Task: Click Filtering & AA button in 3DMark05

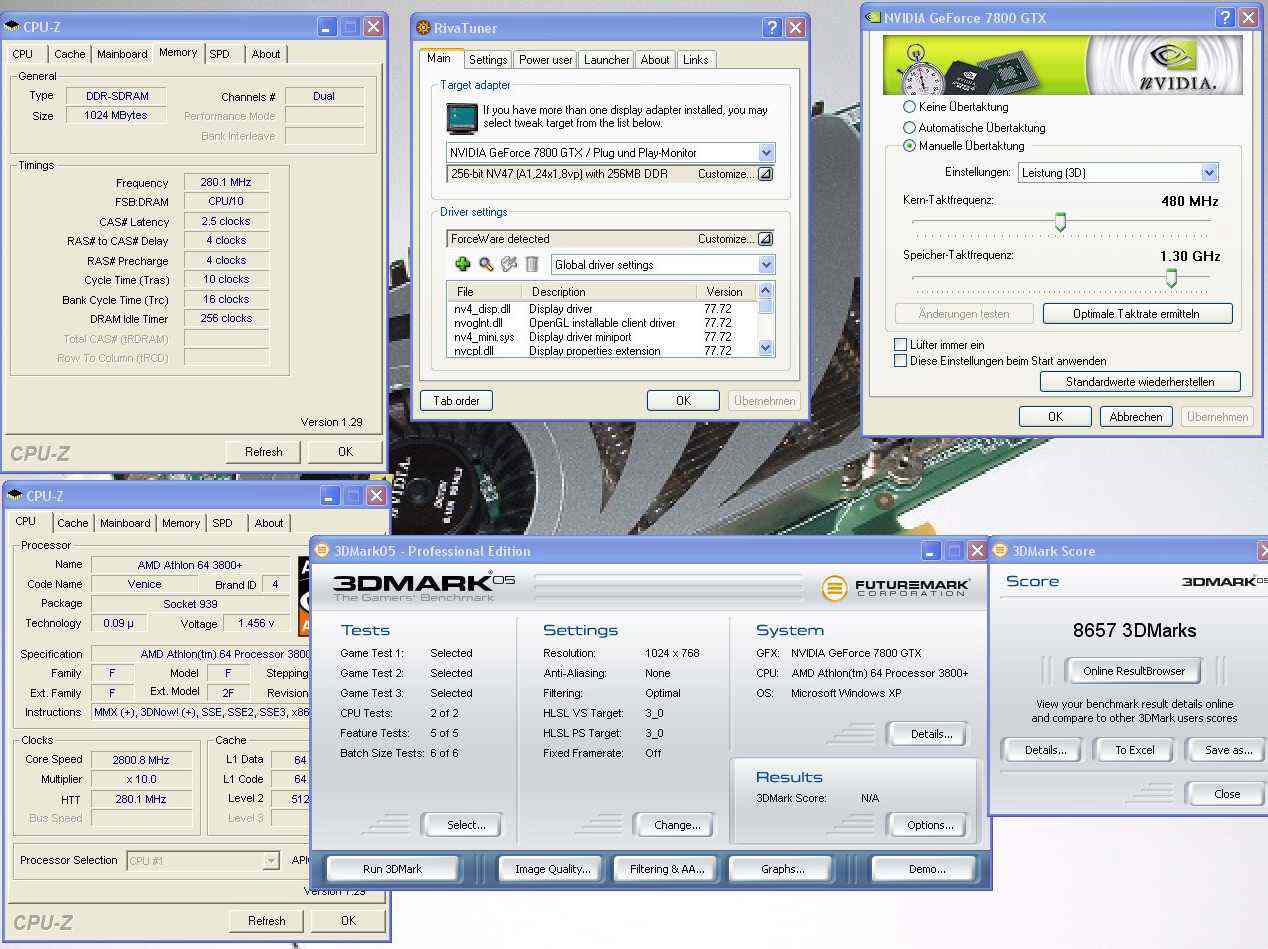Action: [667, 869]
